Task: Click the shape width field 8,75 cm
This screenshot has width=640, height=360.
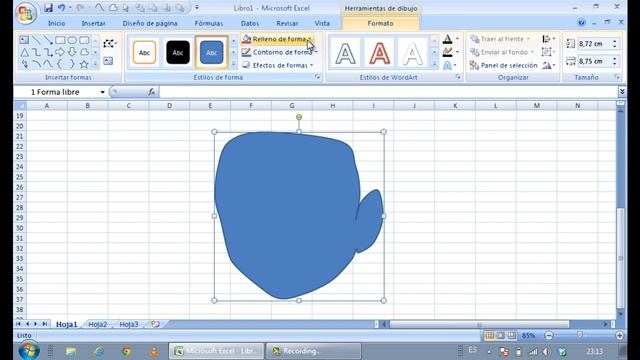Action: (593, 61)
